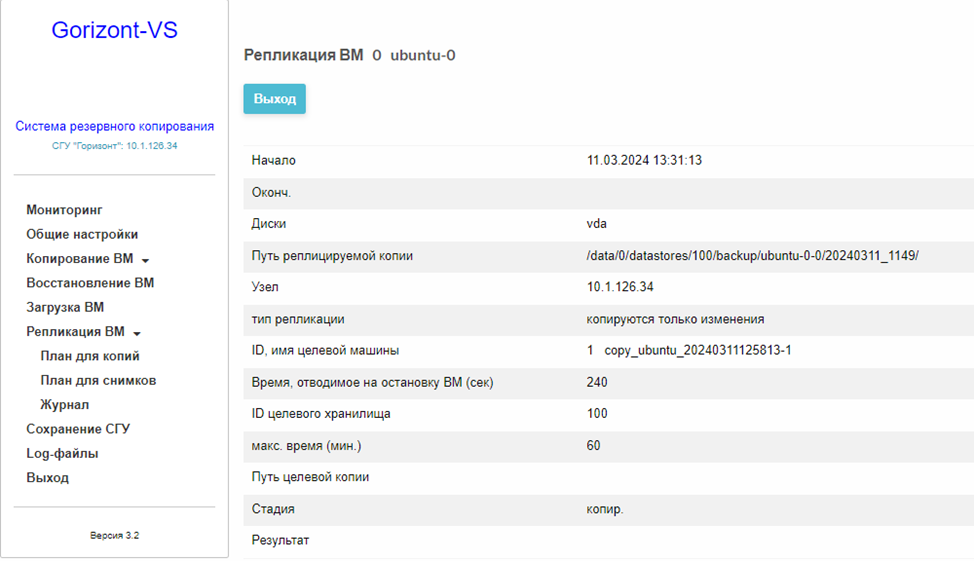Image resolution: width=974 pixels, height=561 pixels.
Task: Open План для копий submenu item
Action: (x=90, y=356)
